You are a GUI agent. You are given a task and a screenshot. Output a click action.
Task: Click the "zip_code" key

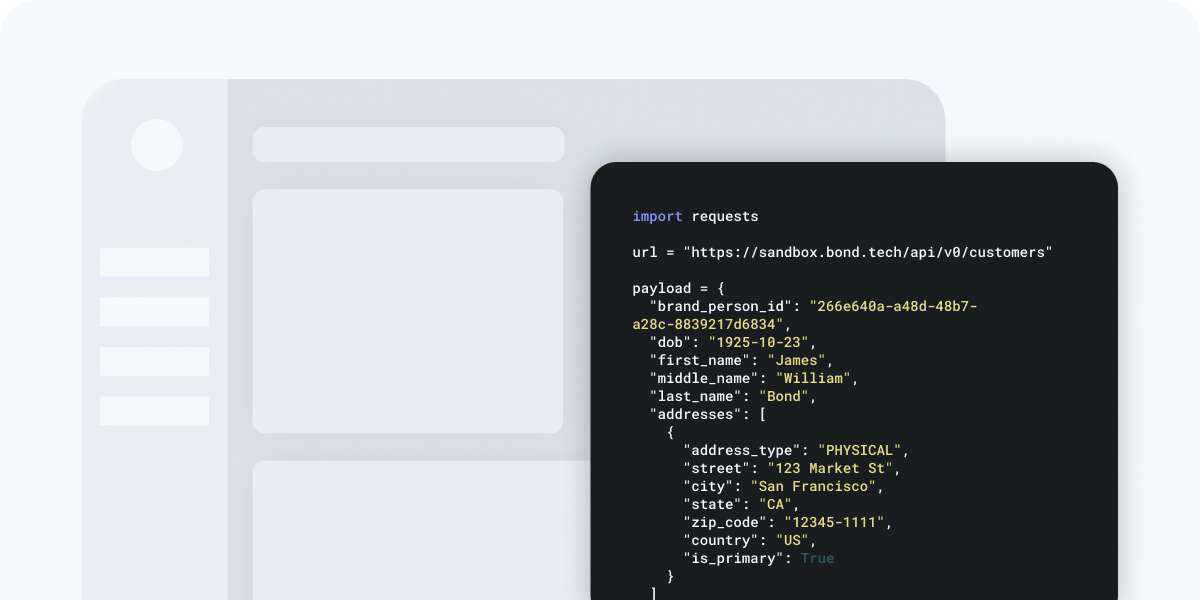725,522
